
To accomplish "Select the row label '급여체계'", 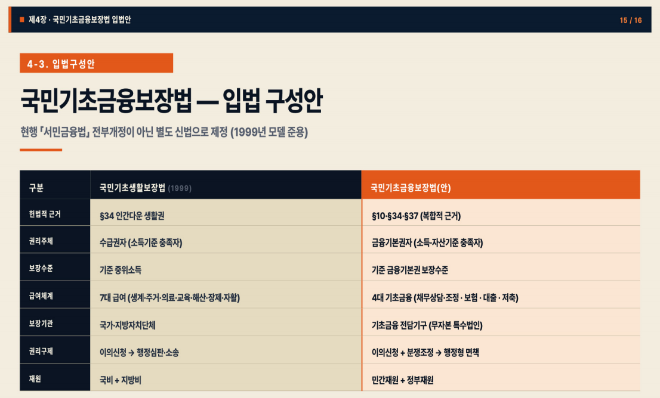I will (55, 295).
